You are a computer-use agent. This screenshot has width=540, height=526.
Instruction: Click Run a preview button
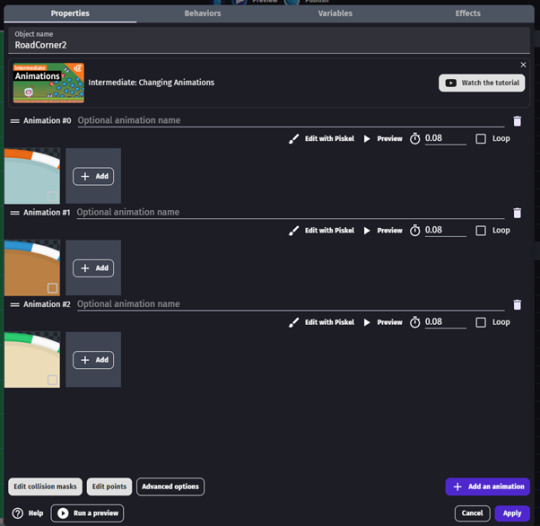(x=87, y=513)
